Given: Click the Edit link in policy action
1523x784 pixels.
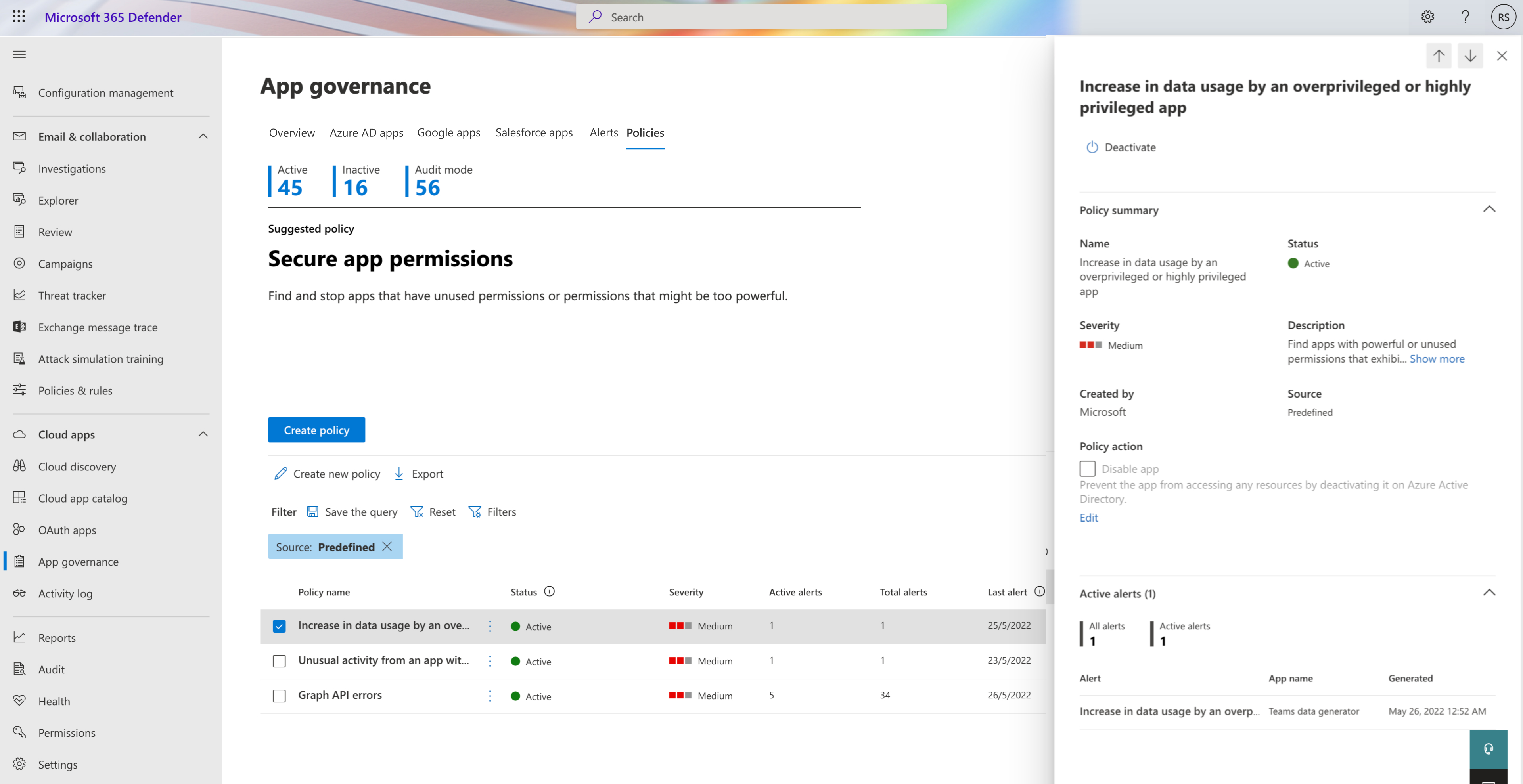Looking at the screenshot, I should tap(1088, 517).
